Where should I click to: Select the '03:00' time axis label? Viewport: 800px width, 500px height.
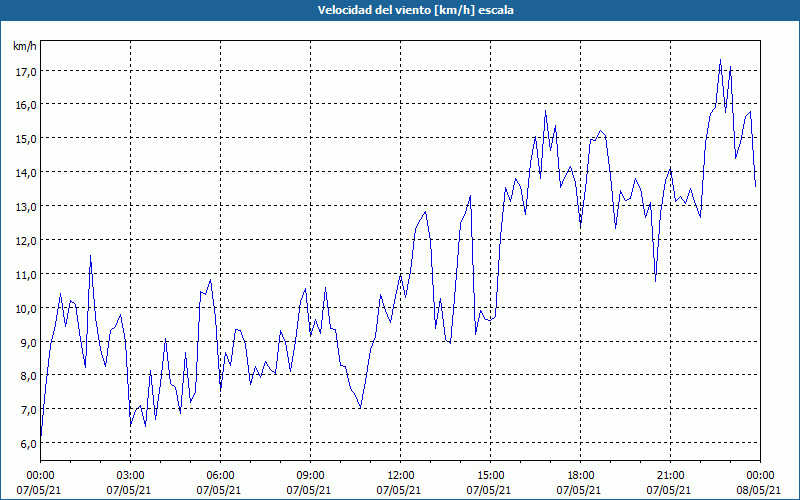pyautogui.click(x=130, y=476)
